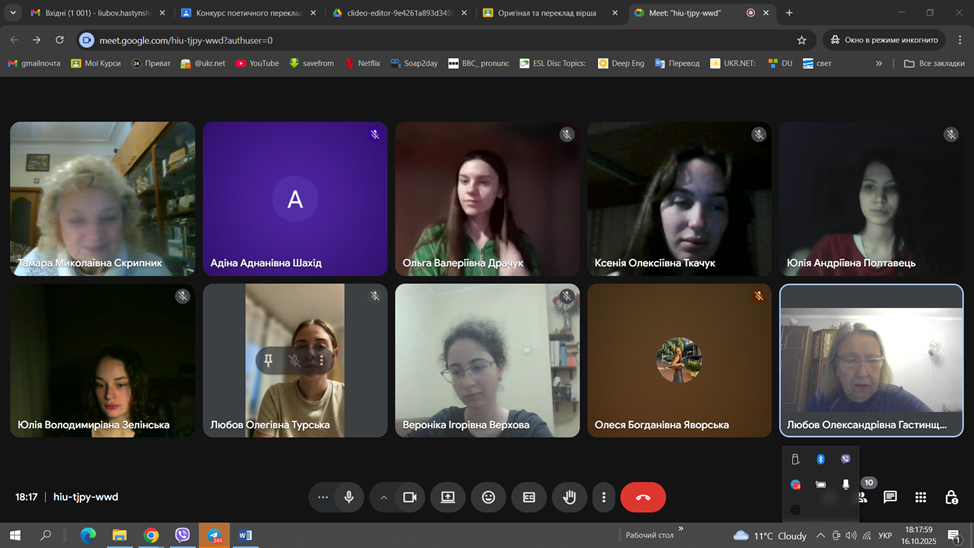Open the meeting activities grid icon
Image resolution: width=974 pixels, height=548 pixels.
click(920, 497)
